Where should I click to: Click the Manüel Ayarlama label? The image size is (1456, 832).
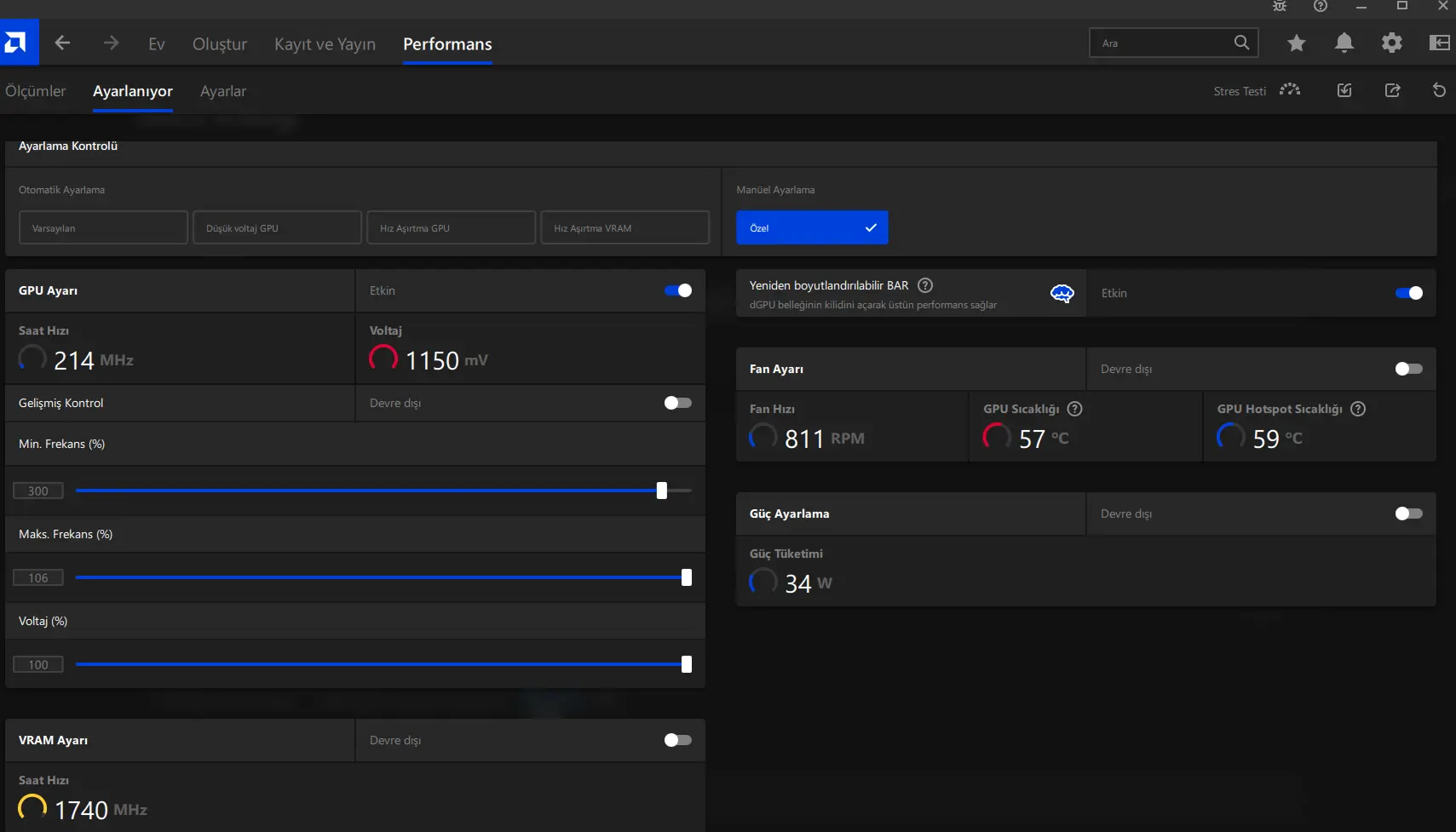[x=775, y=190]
